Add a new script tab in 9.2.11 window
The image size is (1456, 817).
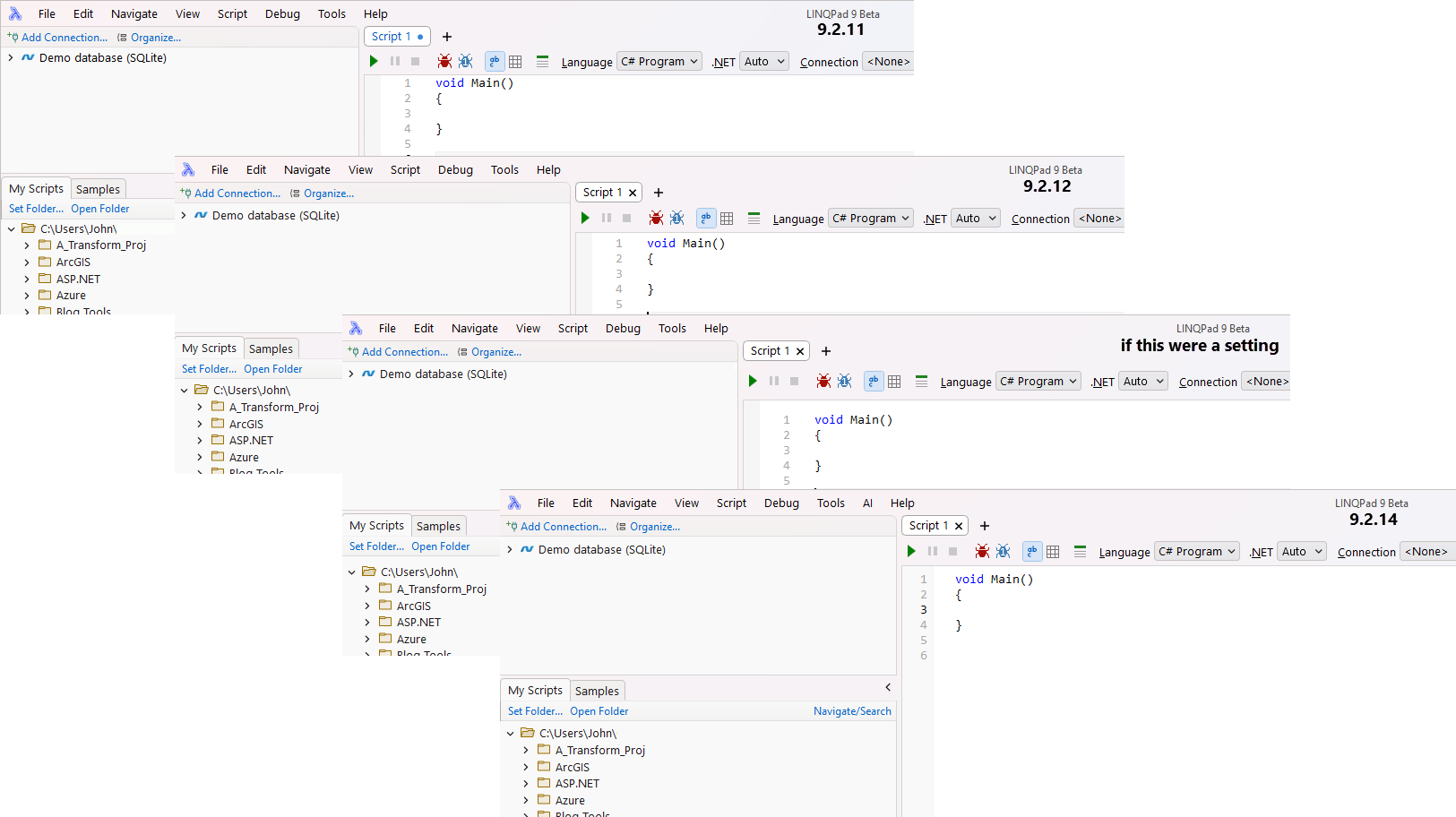click(x=447, y=37)
